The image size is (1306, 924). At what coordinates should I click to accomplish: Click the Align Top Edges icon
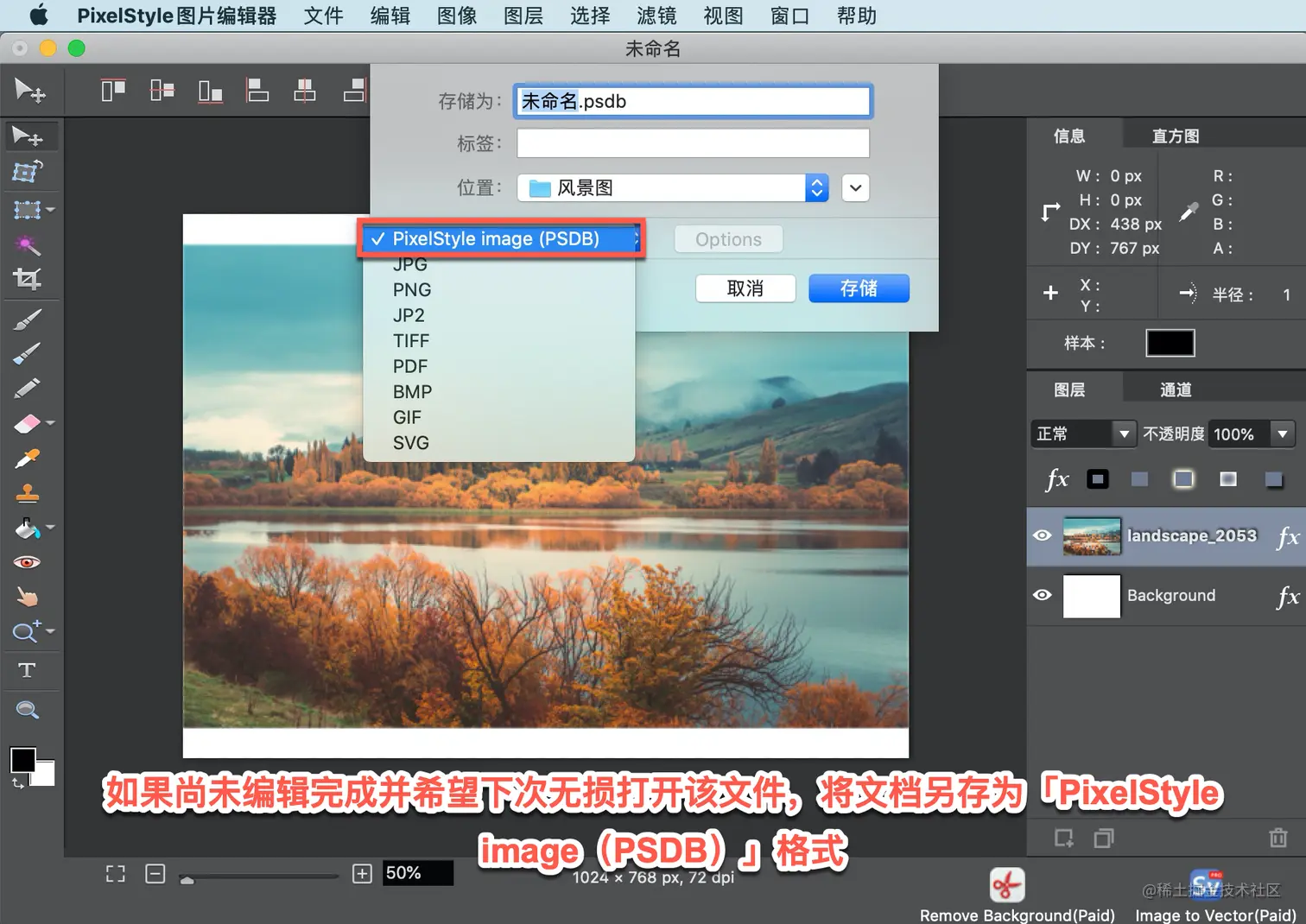coord(113,90)
